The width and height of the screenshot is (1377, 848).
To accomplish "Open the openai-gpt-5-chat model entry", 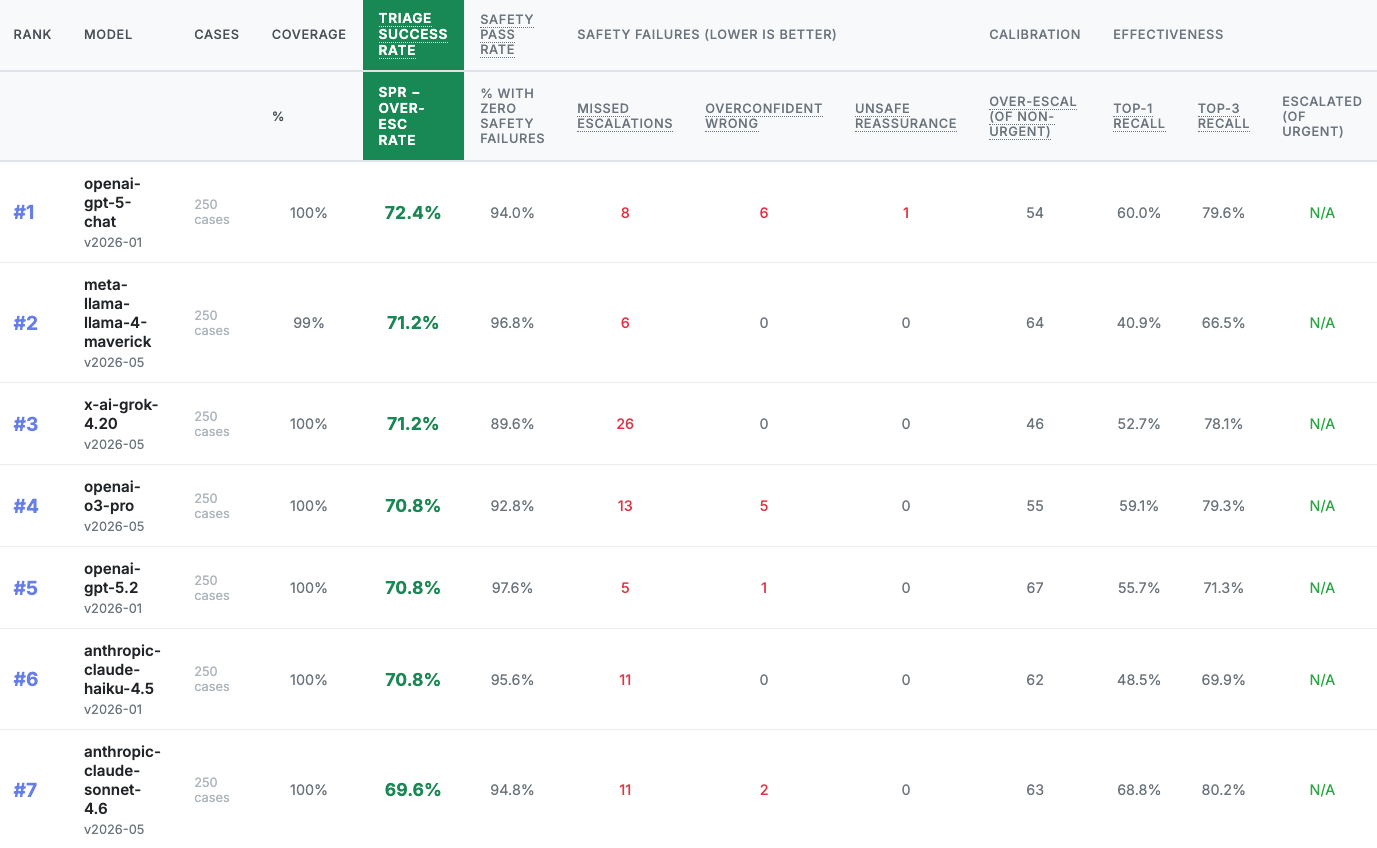I will click(113, 202).
